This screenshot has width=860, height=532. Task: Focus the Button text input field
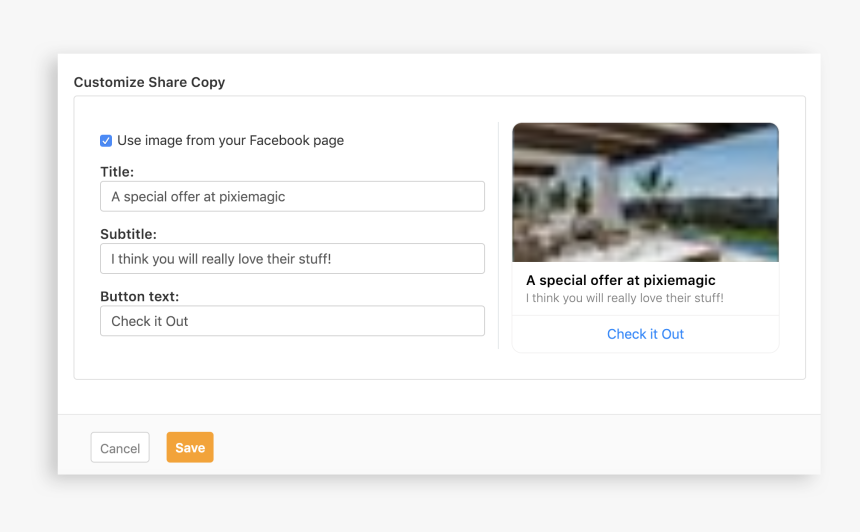click(x=292, y=321)
